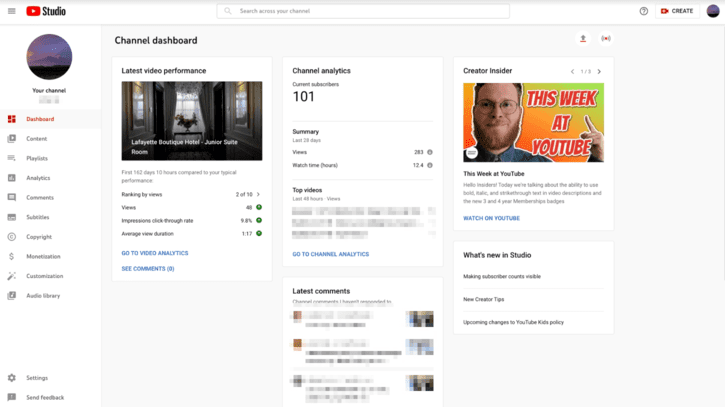
Task: Click WATCH ON YOUTUBE link
Action: tap(492, 218)
